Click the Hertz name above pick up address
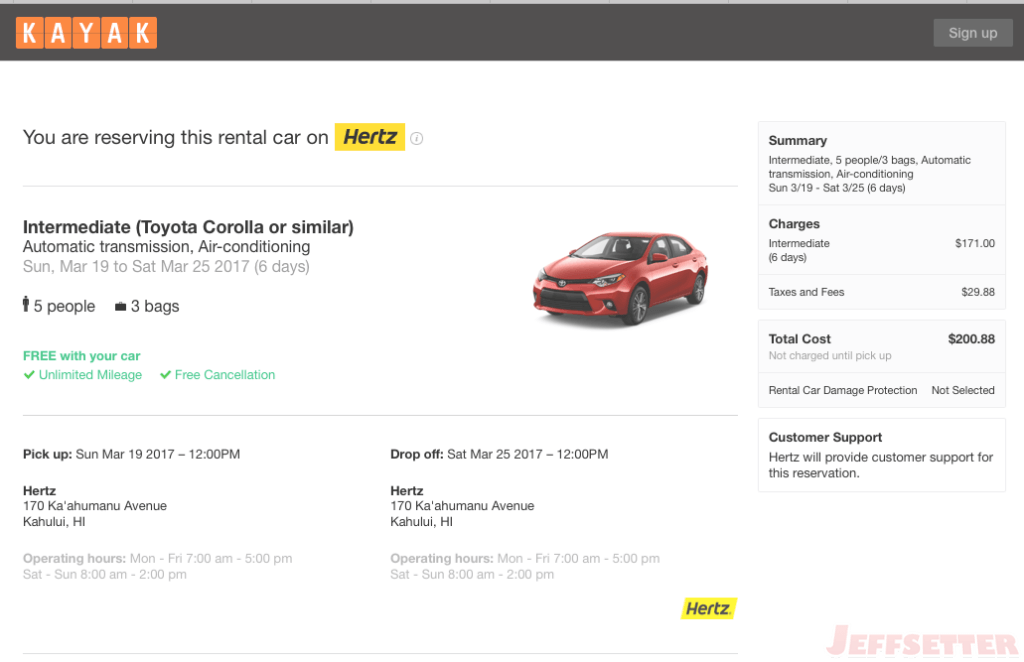The image size is (1024, 662). coord(39,491)
